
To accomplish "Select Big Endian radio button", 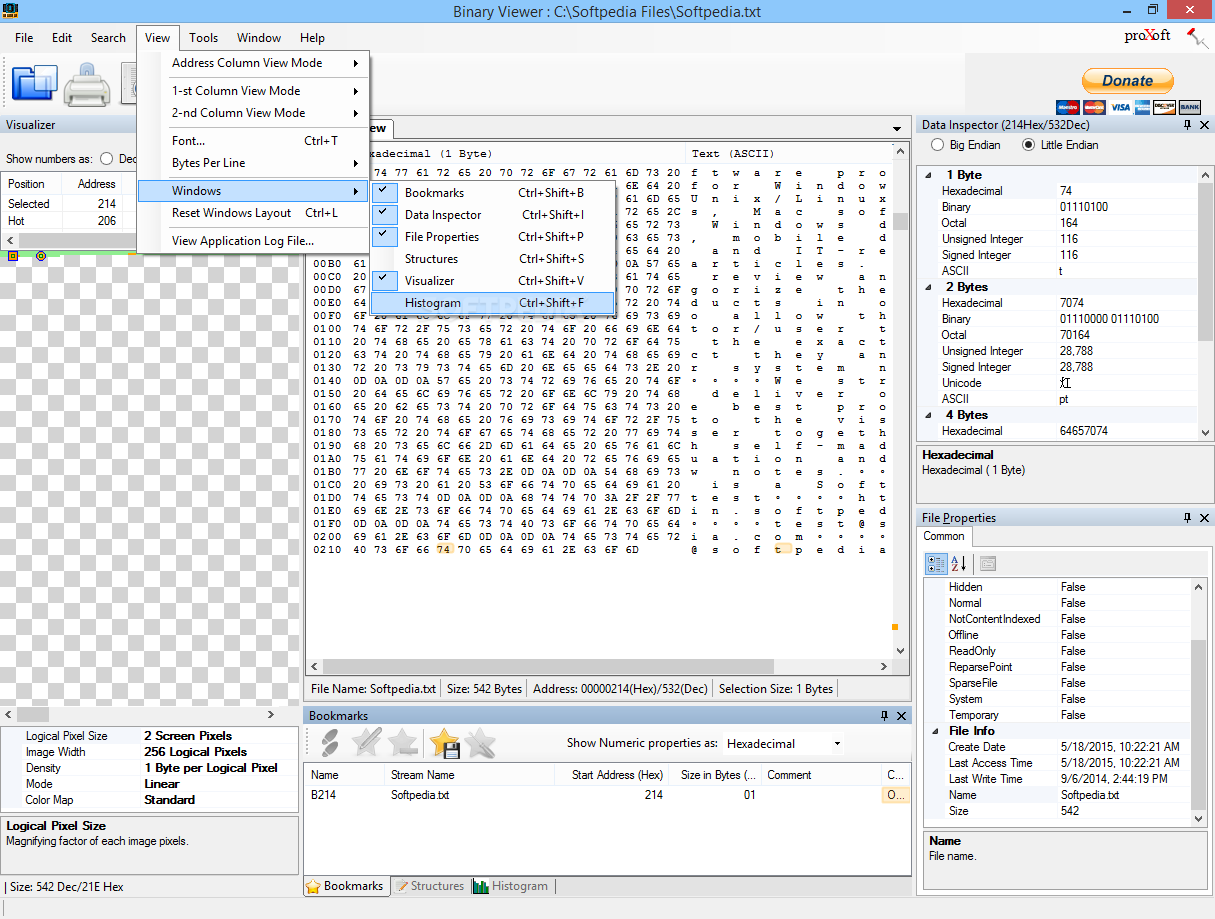I will click(937, 145).
